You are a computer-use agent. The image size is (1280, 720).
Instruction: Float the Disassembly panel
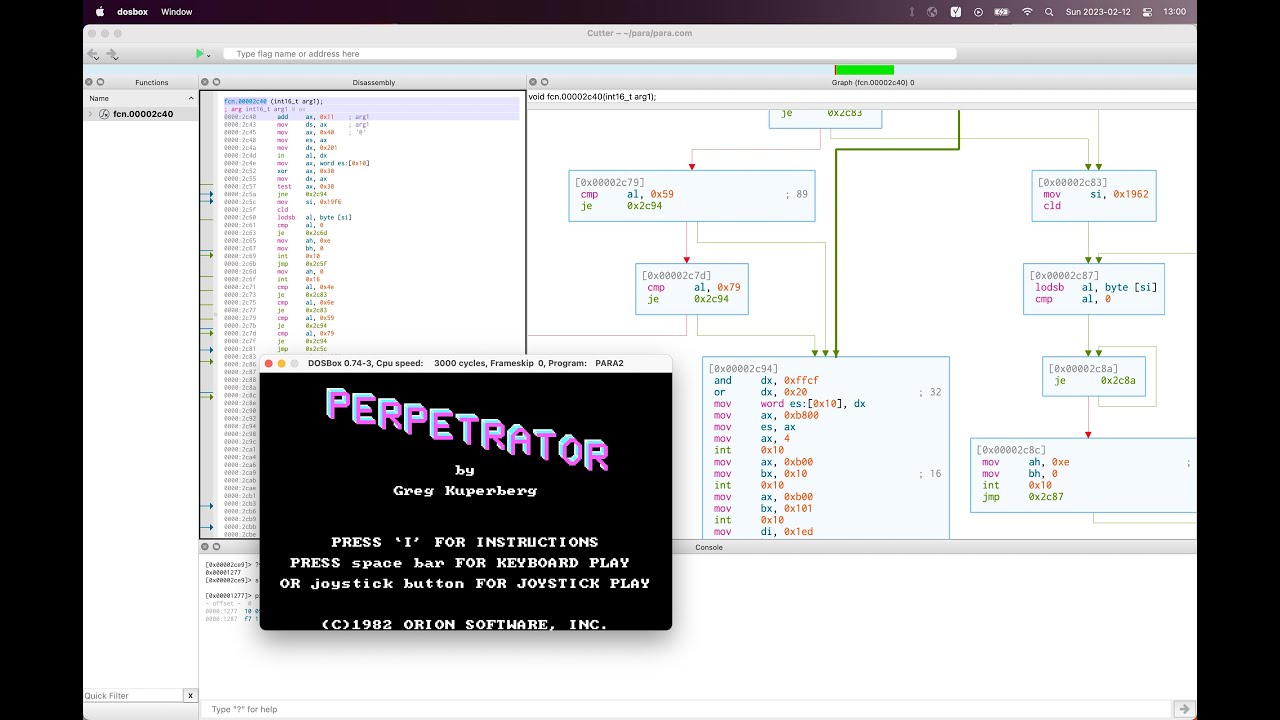click(x=216, y=82)
